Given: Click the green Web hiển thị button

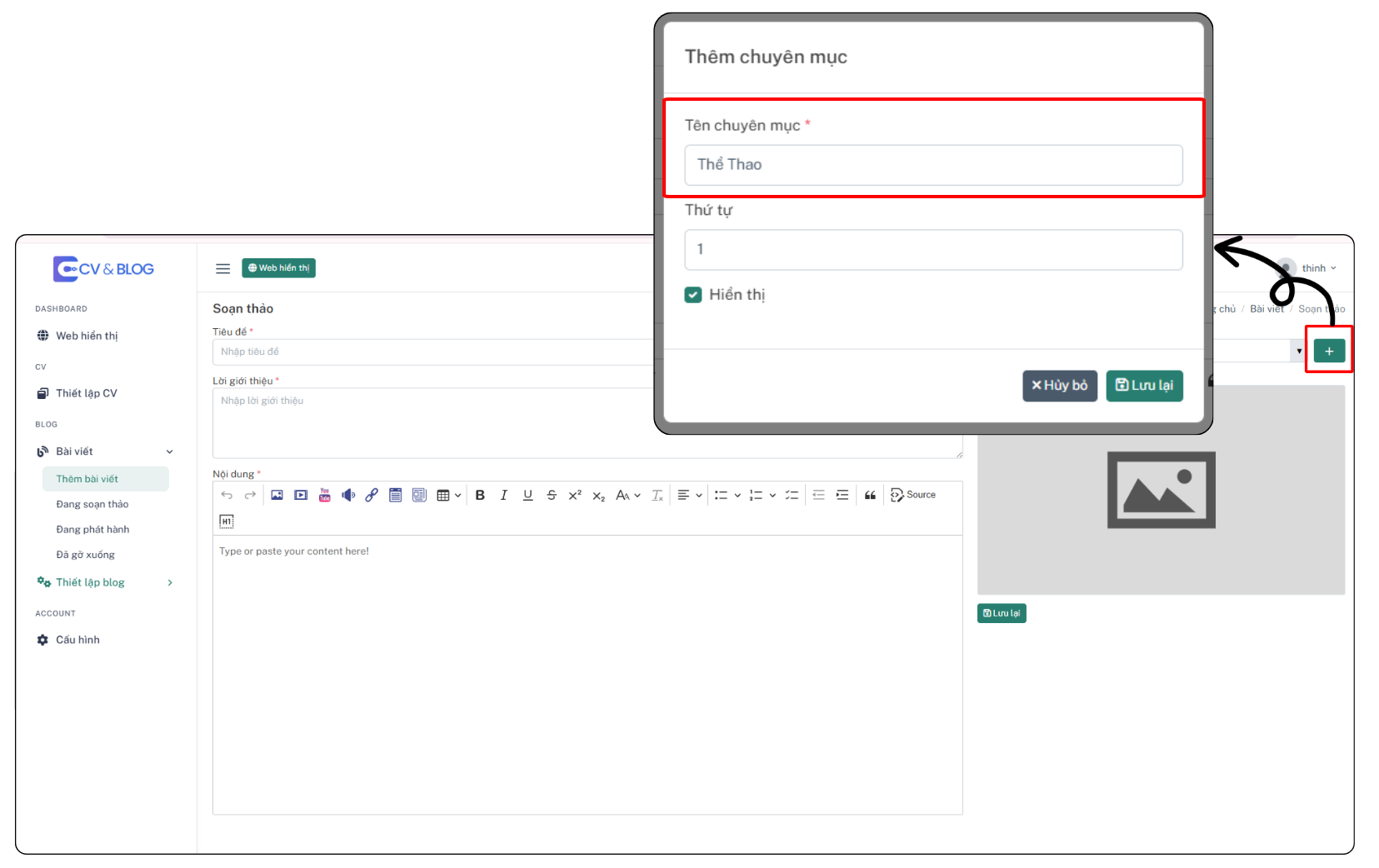Looking at the screenshot, I should 279,268.
